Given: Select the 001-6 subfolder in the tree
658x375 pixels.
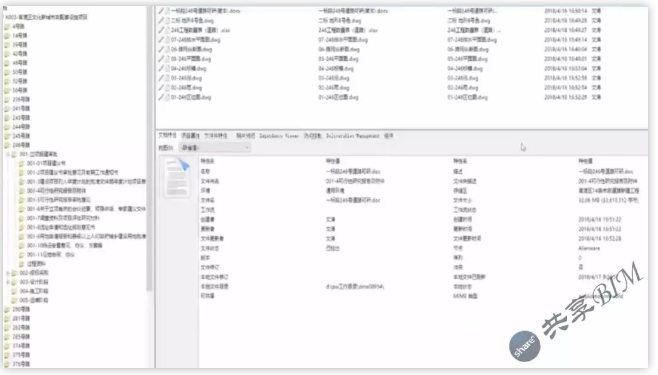Looking at the screenshot, I should pyautogui.click(x=86, y=209).
